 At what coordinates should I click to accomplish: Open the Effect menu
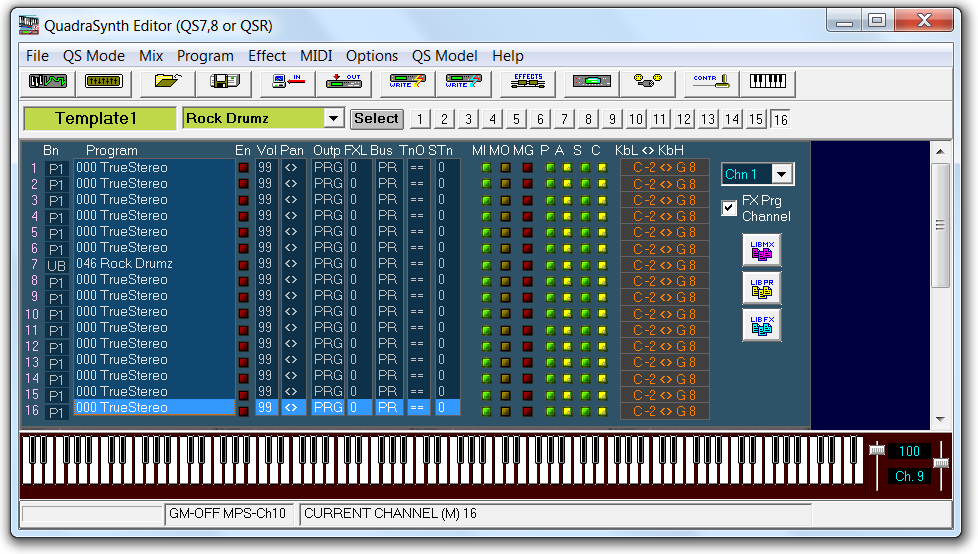point(267,56)
